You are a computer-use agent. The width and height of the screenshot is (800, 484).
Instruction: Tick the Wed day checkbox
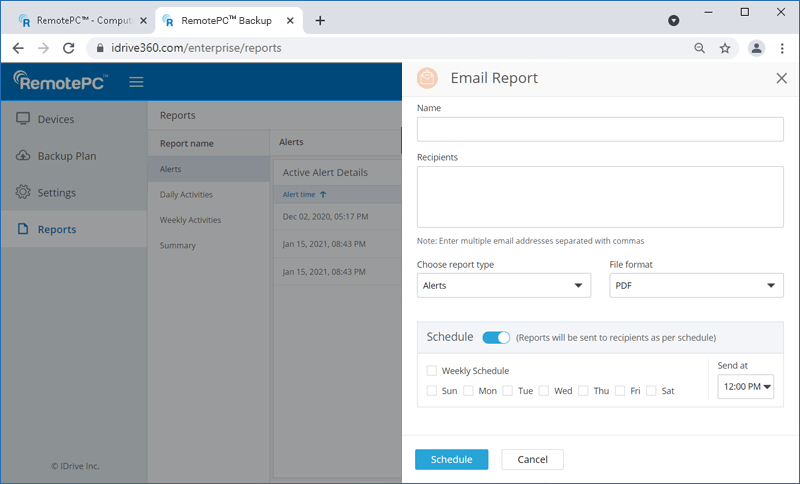point(544,391)
